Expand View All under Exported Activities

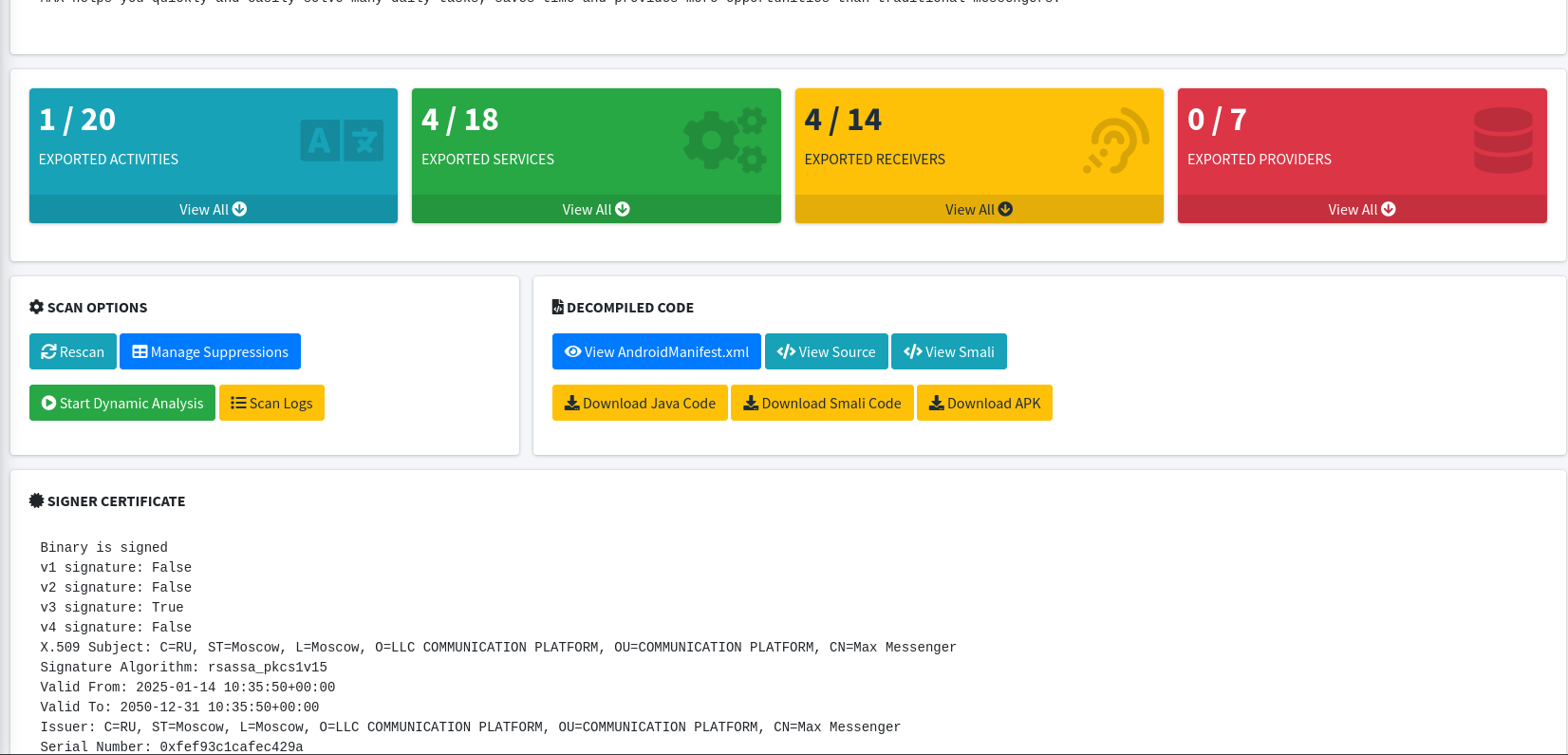[213, 209]
